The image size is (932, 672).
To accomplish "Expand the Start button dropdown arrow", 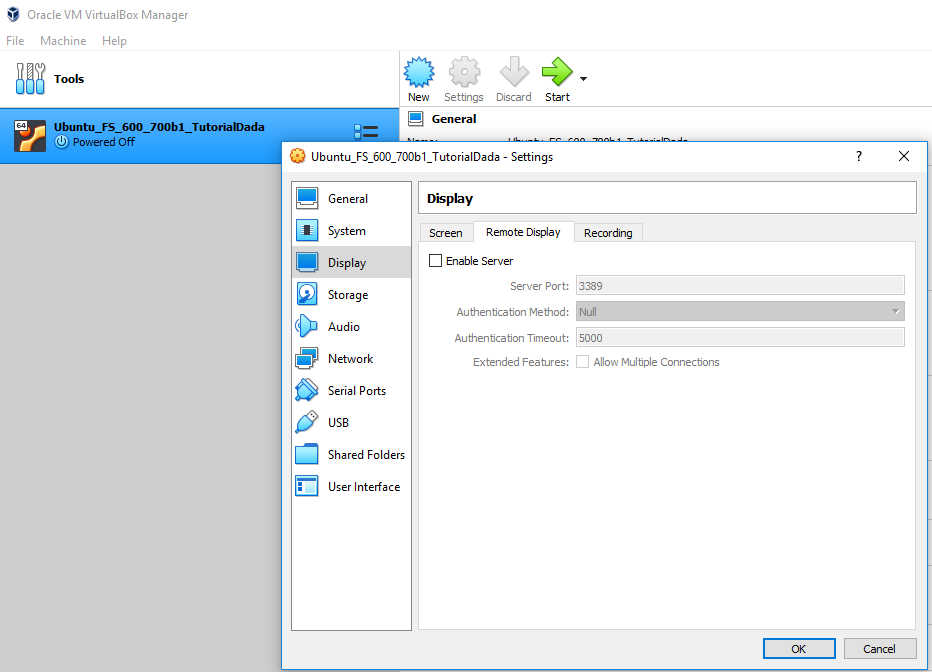I will pos(583,78).
